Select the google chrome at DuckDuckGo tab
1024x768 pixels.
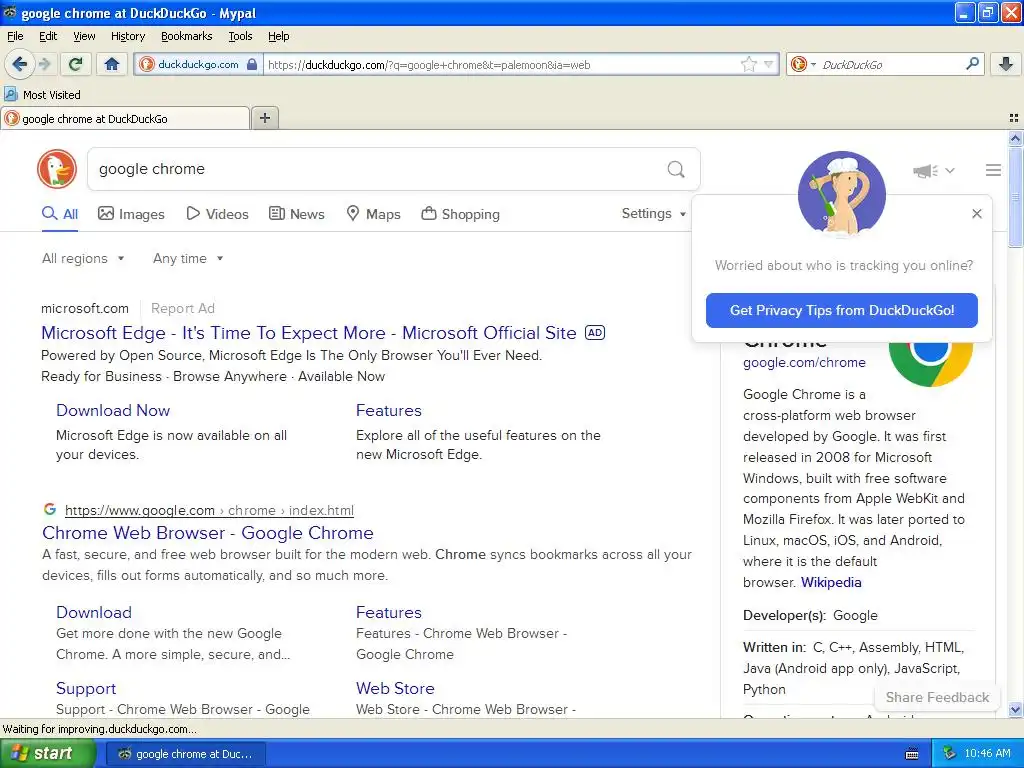[125, 118]
